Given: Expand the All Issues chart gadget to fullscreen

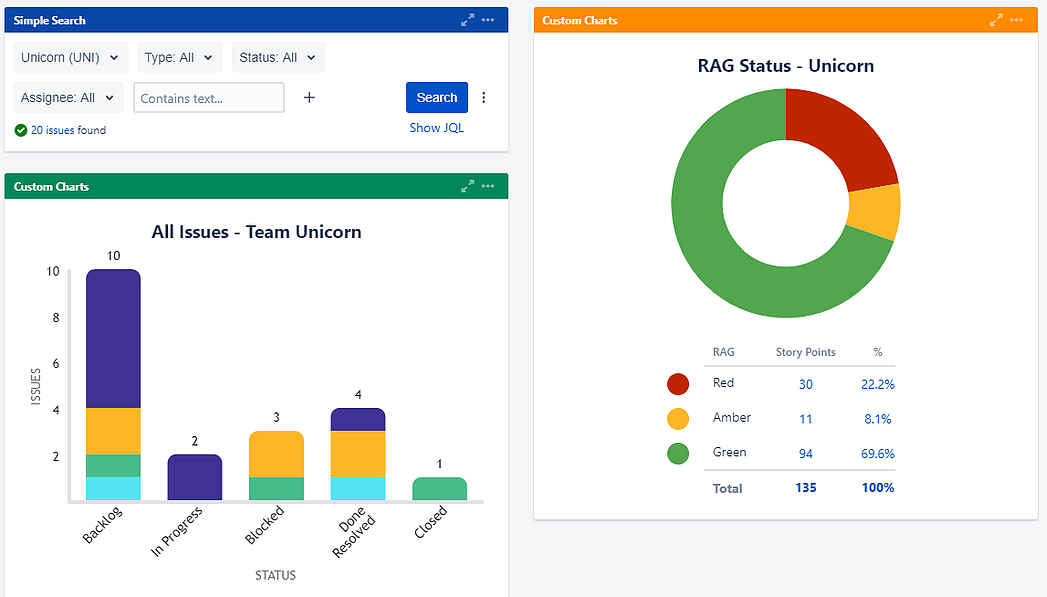Looking at the screenshot, I should [x=466, y=186].
